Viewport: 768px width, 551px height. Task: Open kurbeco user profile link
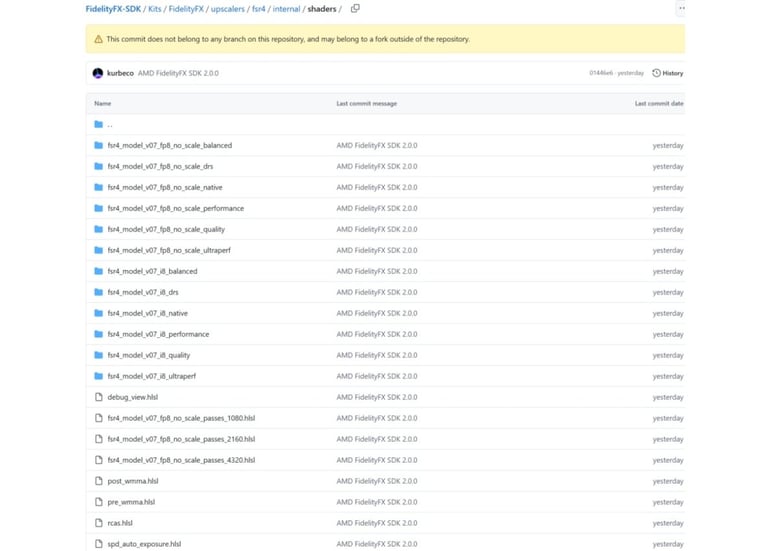pos(120,73)
